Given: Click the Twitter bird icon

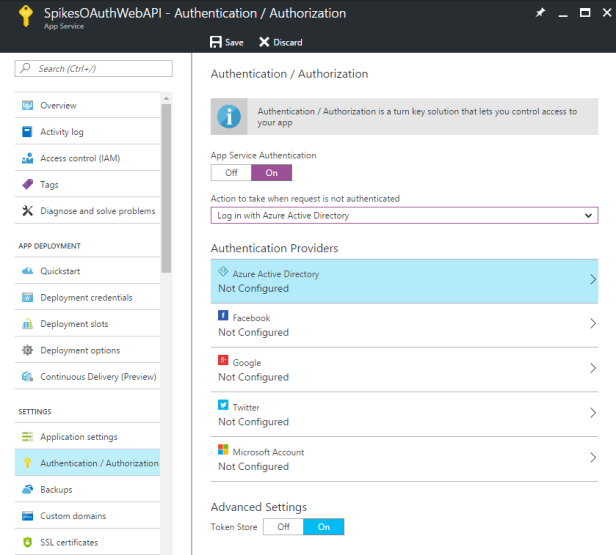Looking at the screenshot, I should (x=223, y=405).
